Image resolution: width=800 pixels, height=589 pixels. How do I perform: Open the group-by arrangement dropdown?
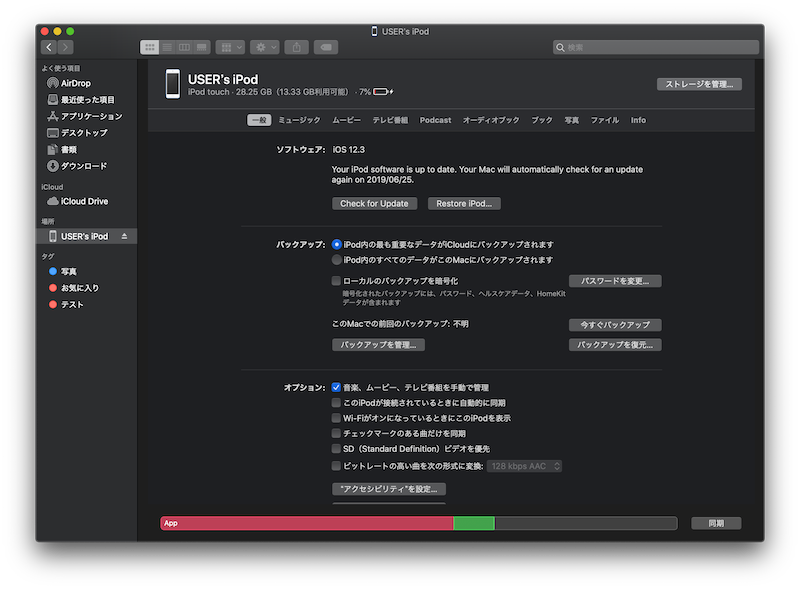(x=230, y=47)
